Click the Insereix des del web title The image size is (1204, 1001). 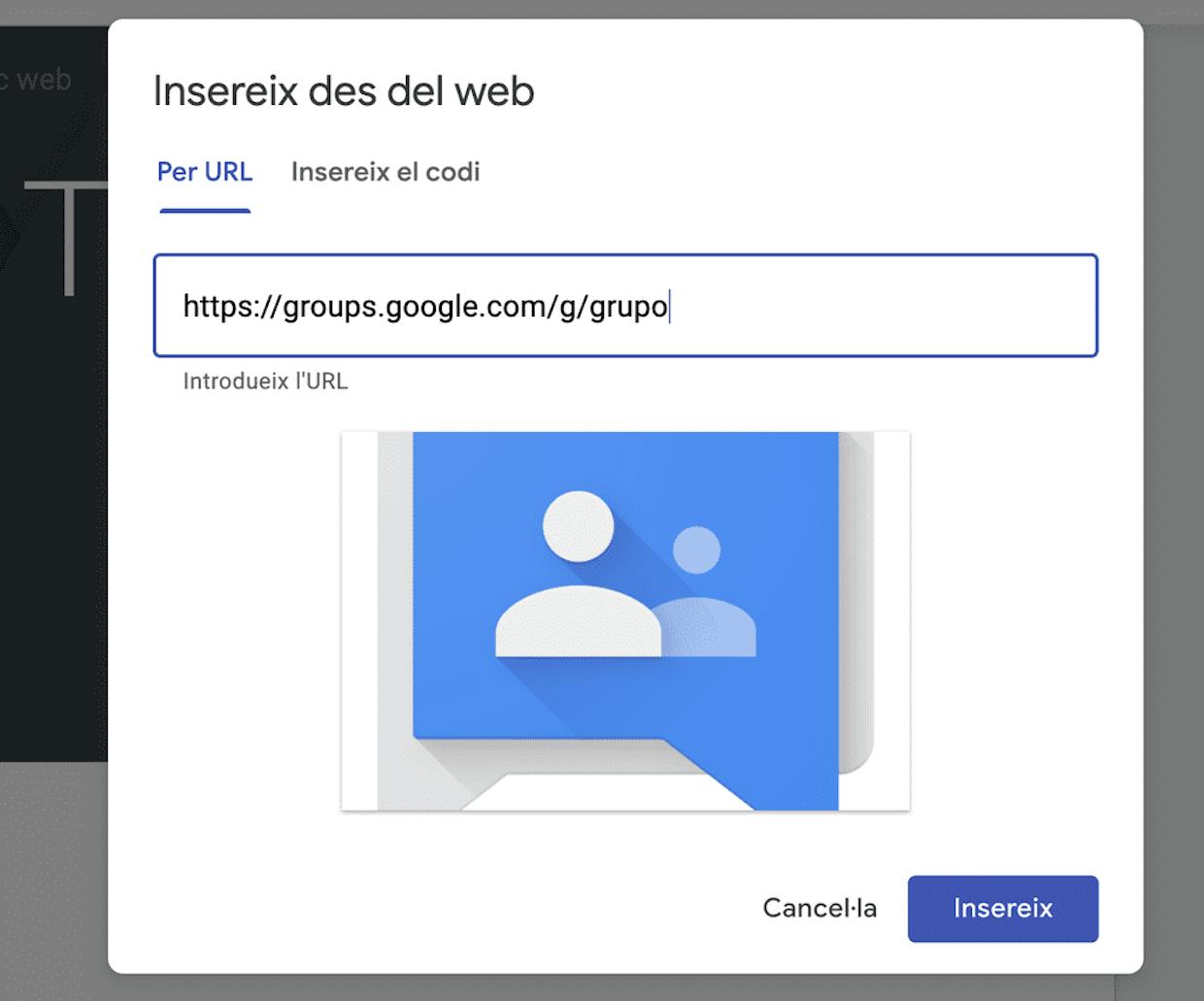tap(344, 91)
